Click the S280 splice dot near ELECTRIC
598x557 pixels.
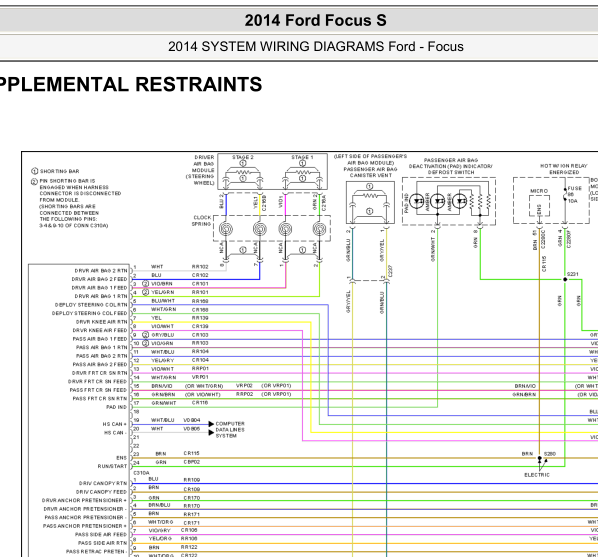pyautogui.click(x=539, y=458)
